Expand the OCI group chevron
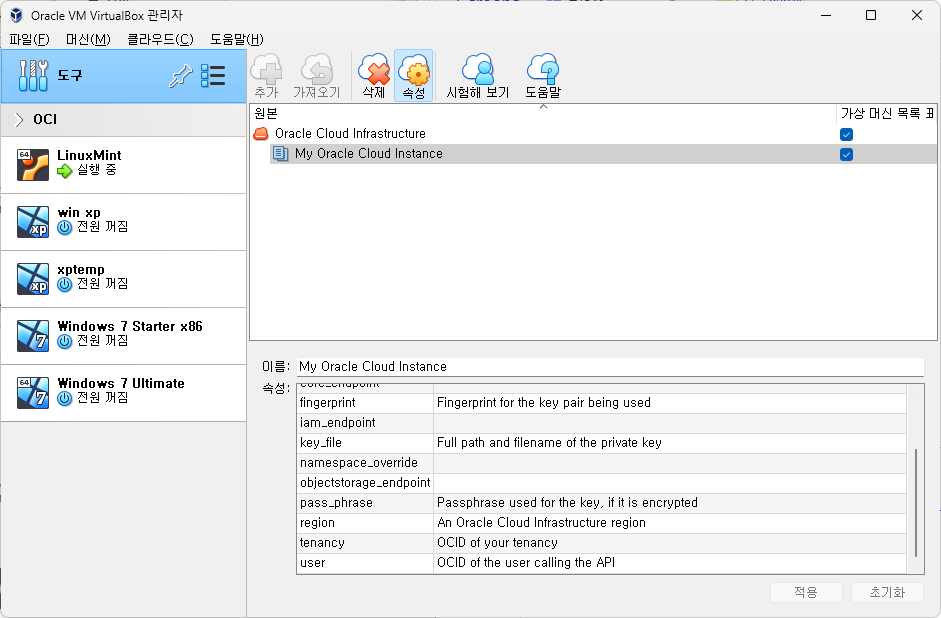This screenshot has height=618, width=941. (19, 119)
